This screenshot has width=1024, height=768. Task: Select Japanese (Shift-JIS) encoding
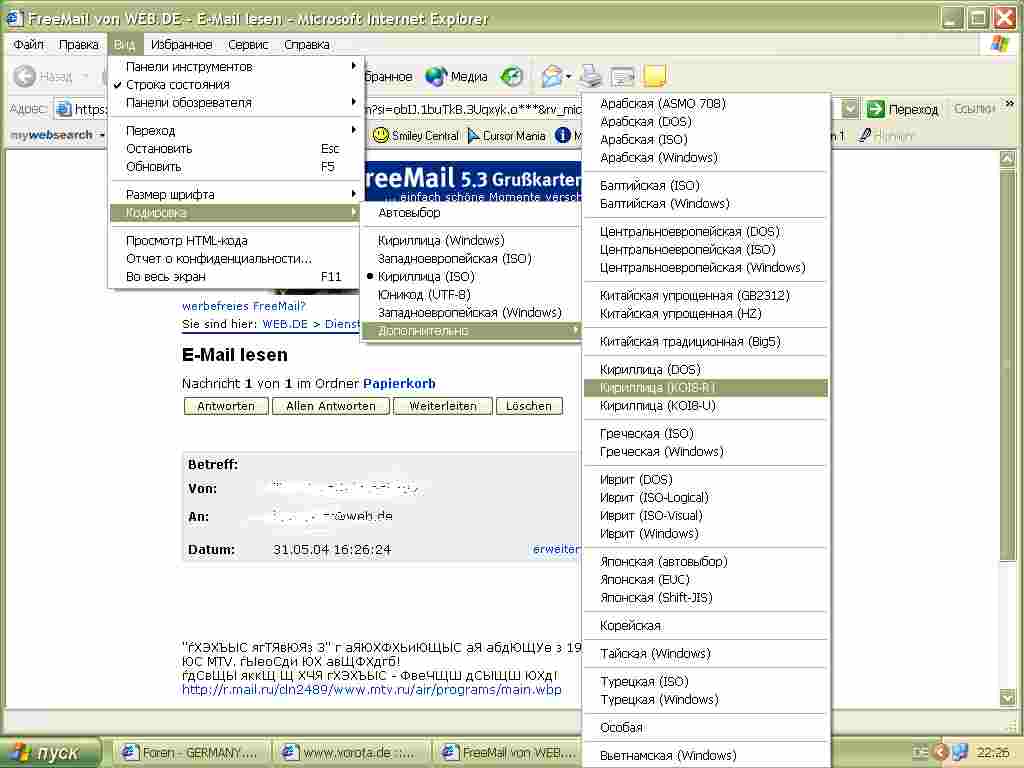[x=706, y=598]
